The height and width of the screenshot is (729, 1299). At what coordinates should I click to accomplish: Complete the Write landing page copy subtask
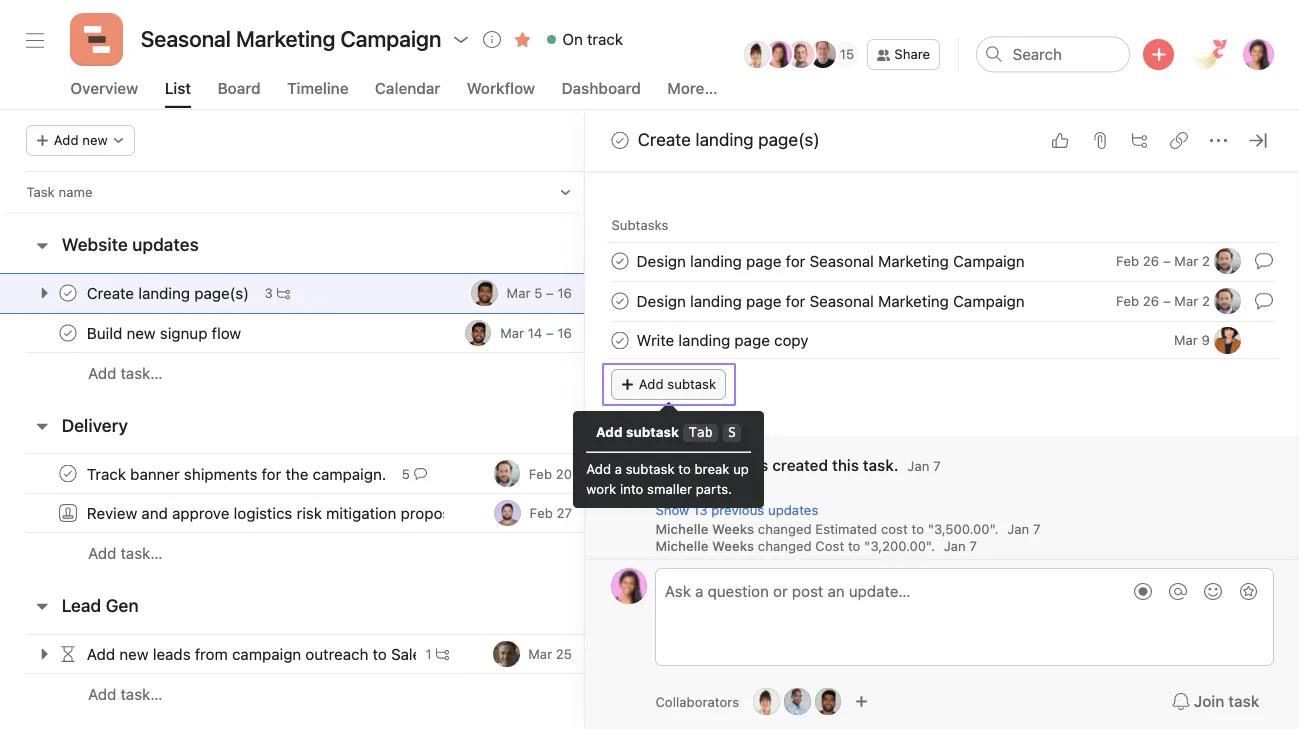pos(620,340)
